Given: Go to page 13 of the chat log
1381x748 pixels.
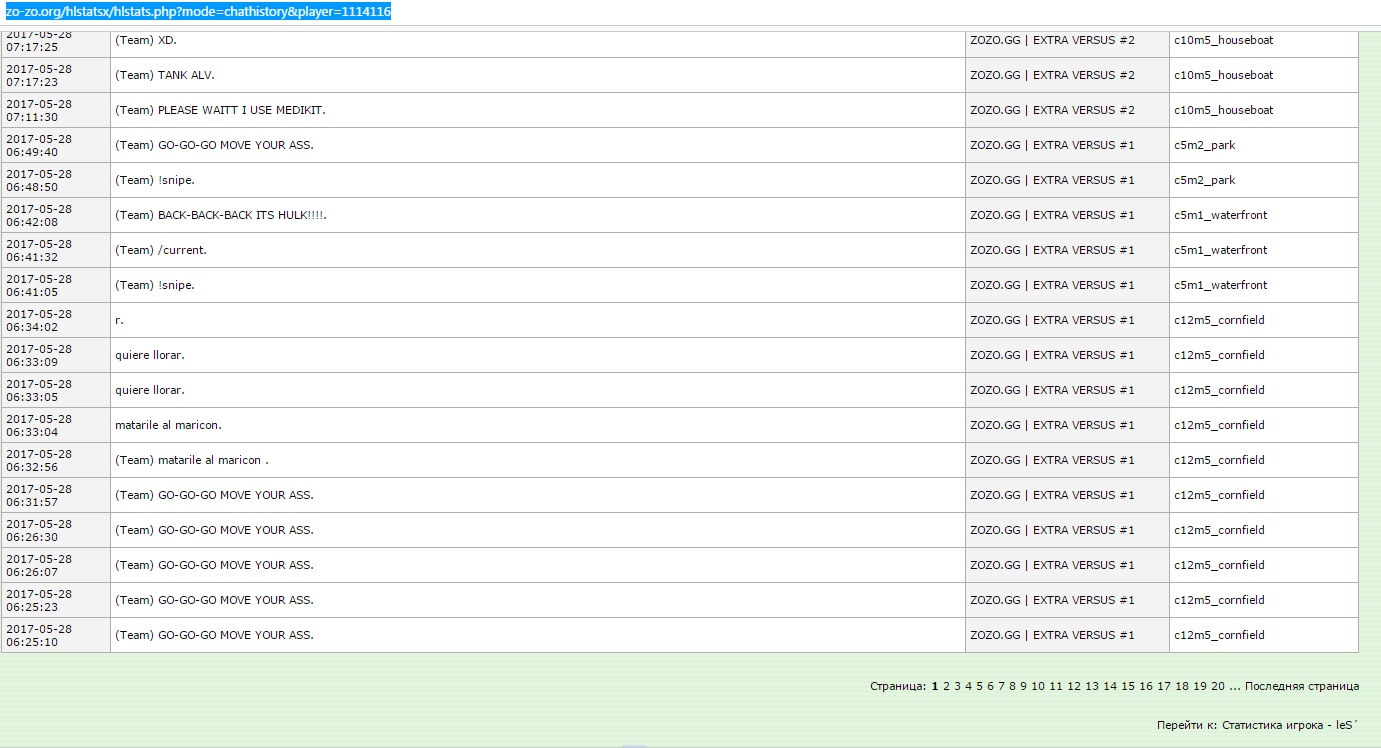Looking at the screenshot, I should coord(1092,686).
